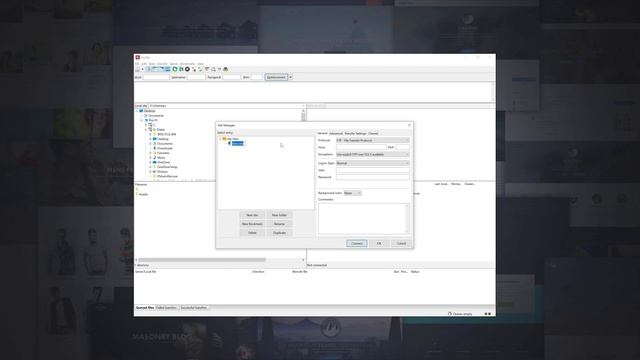This screenshot has width=640, height=360.
Task: Open dropdown arrow beside Site Manager icon
Action: (x=142, y=69)
